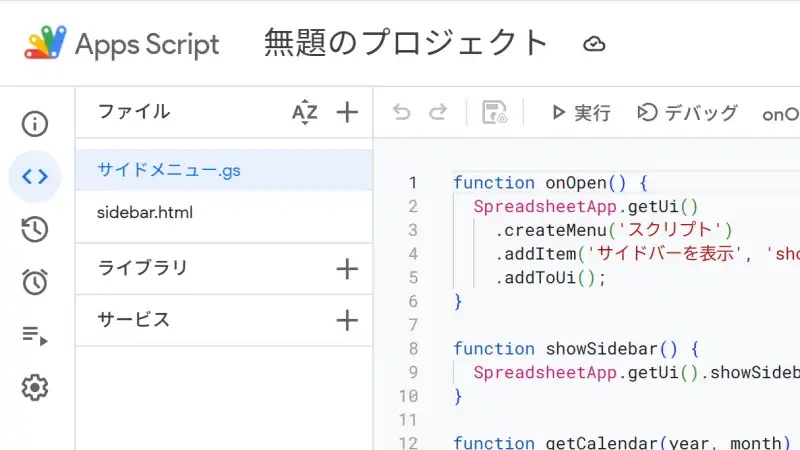Place cursor on function onOpen() line
800x450 pixels.
tap(551, 183)
